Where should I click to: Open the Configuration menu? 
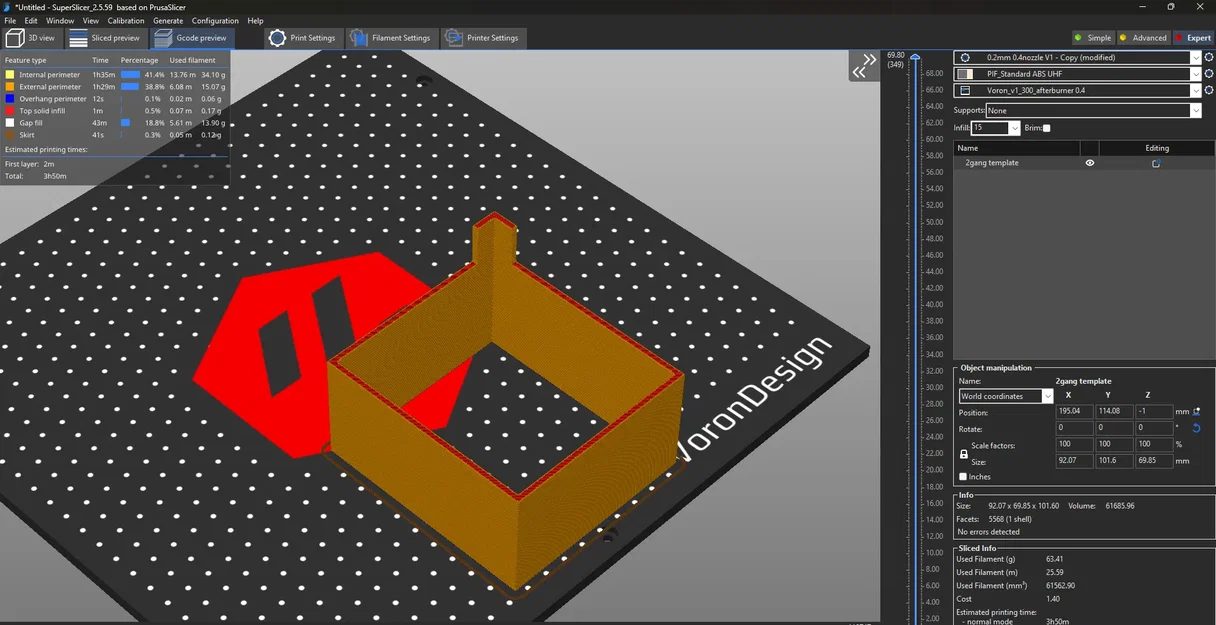215,20
